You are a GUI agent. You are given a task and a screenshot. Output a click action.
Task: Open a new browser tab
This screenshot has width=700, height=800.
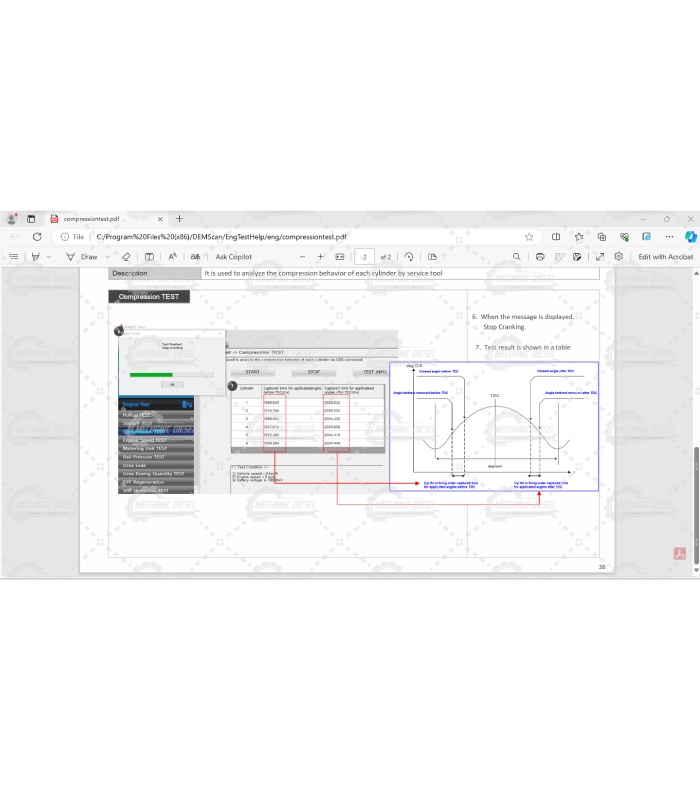click(x=180, y=218)
